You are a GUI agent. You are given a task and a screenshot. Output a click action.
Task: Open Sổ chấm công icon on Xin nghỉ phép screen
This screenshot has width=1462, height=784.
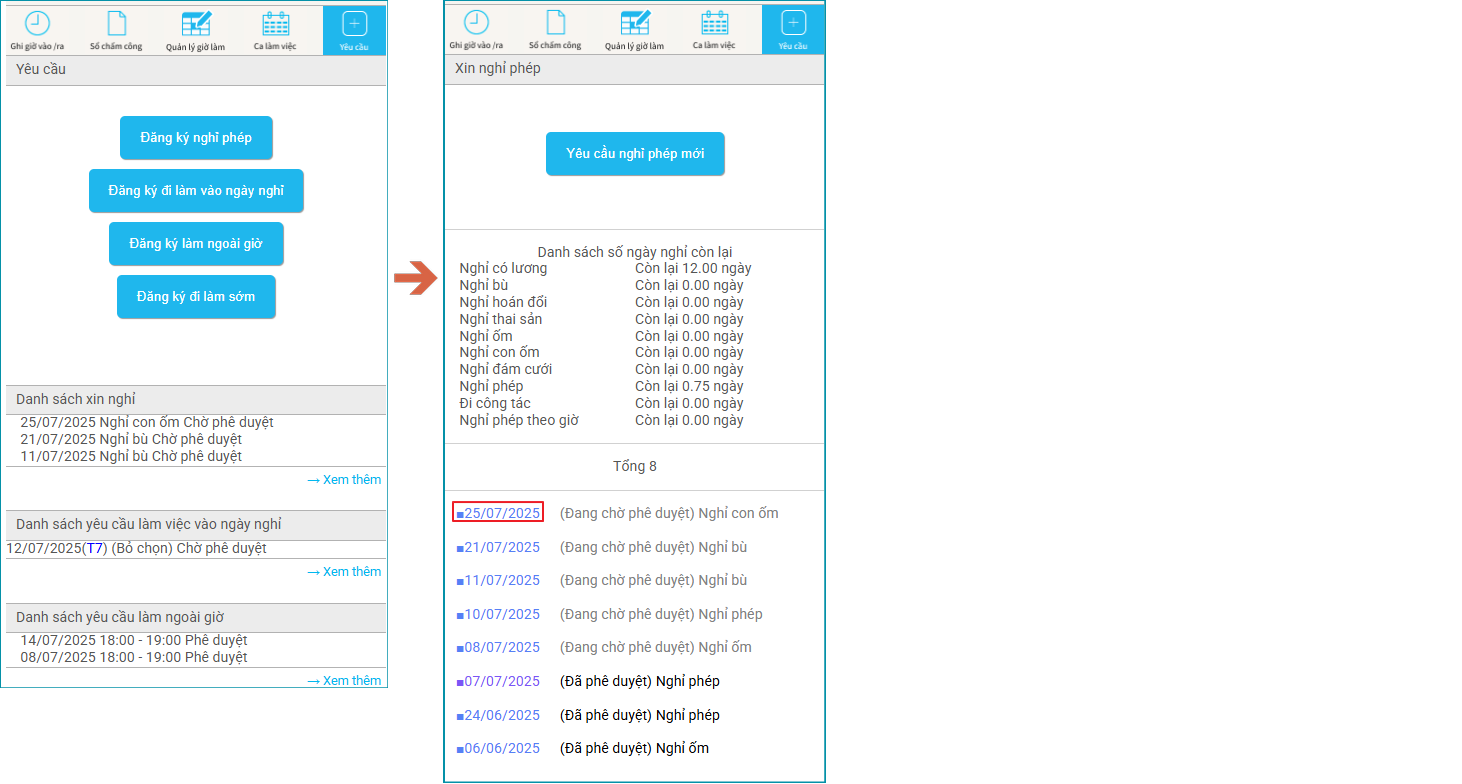point(555,24)
